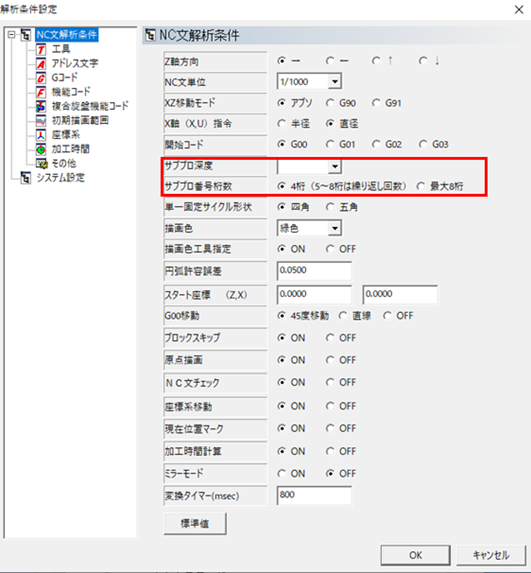This screenshot has height=573, width=531.
Task: Open the アドレス文字 icon in tree
Action: [x=41, y=63]
